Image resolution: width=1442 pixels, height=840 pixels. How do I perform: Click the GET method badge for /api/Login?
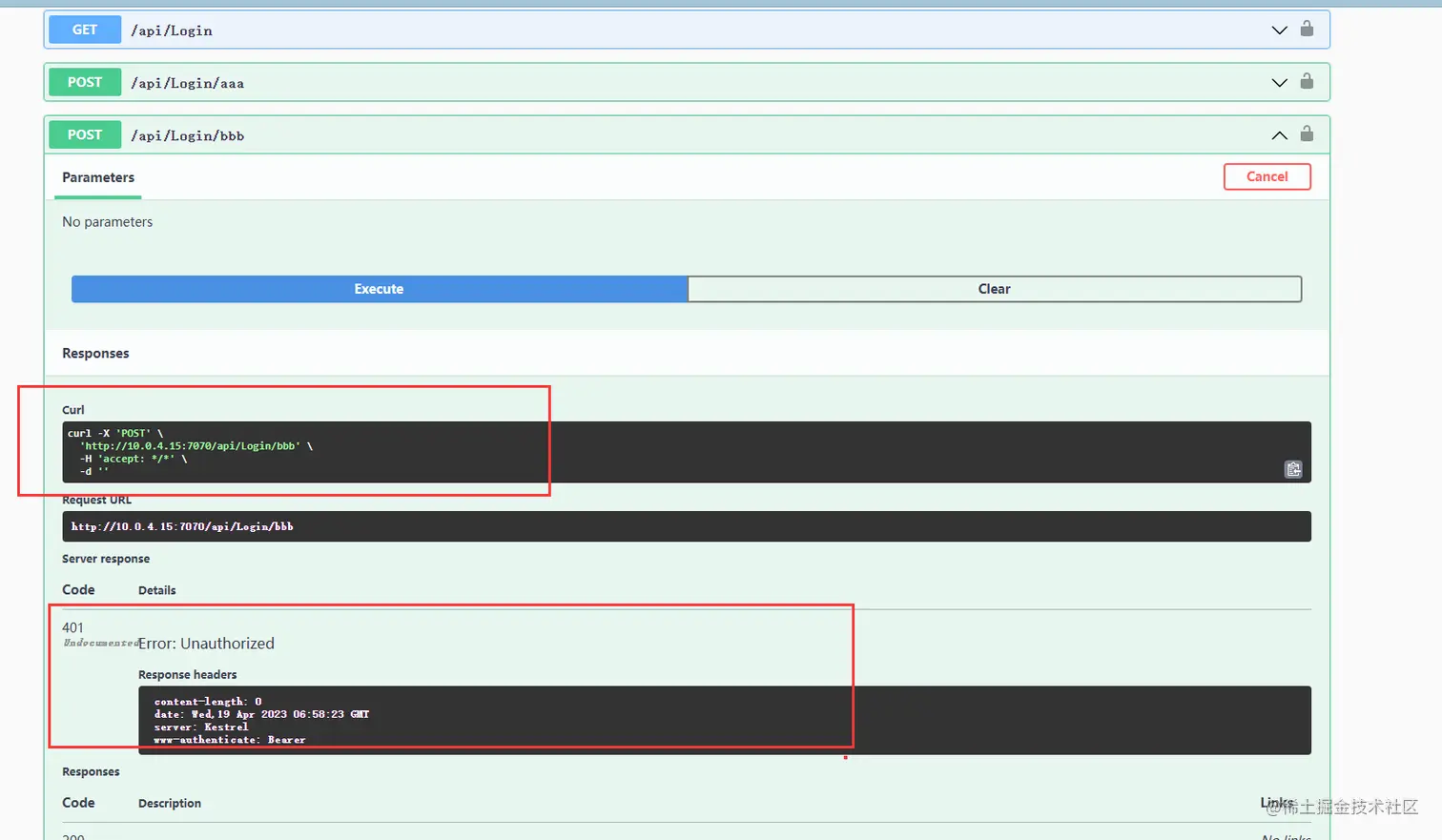click(85, 30)
